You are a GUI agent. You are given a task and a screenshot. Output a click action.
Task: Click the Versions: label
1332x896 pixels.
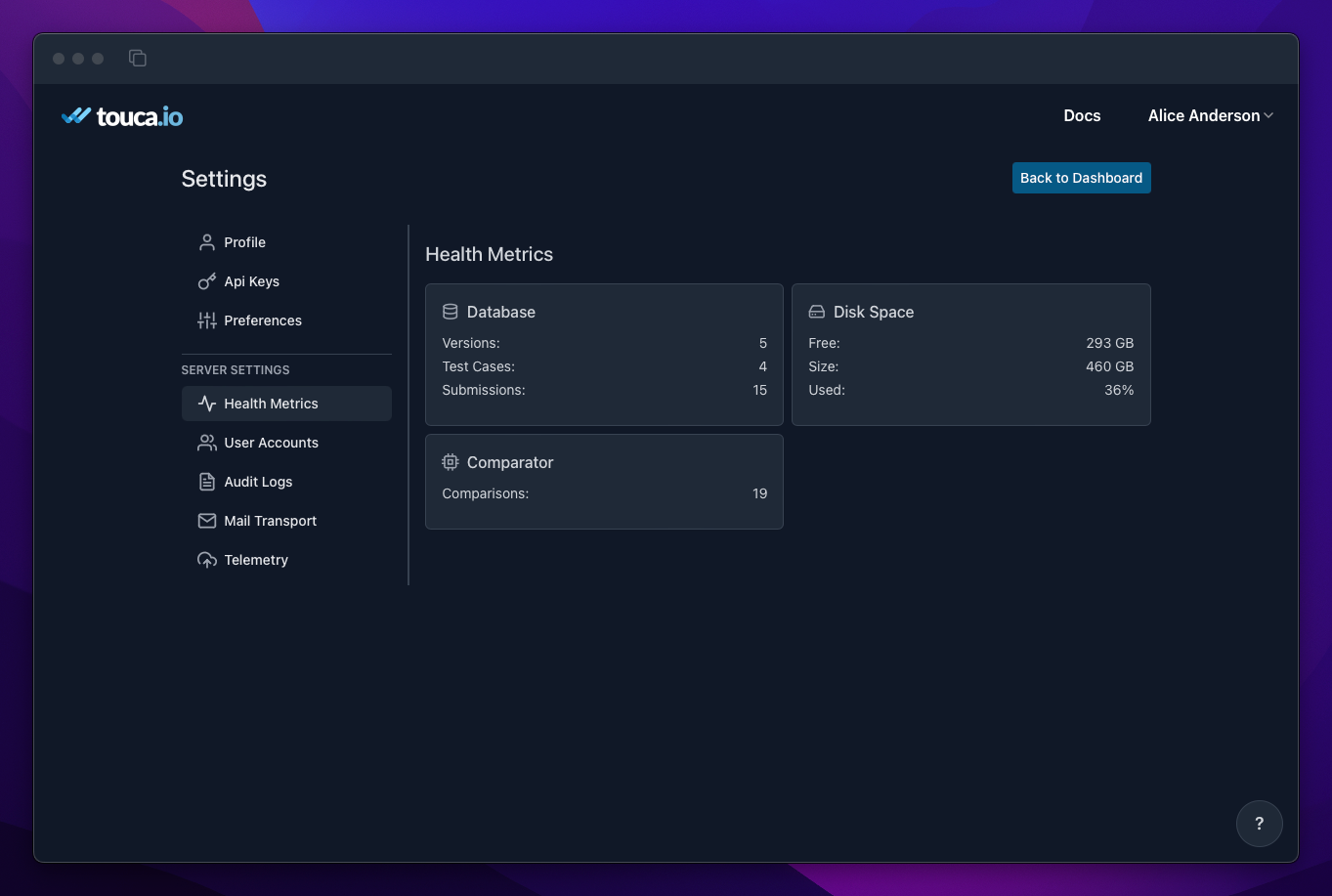[x=471, y=343]
